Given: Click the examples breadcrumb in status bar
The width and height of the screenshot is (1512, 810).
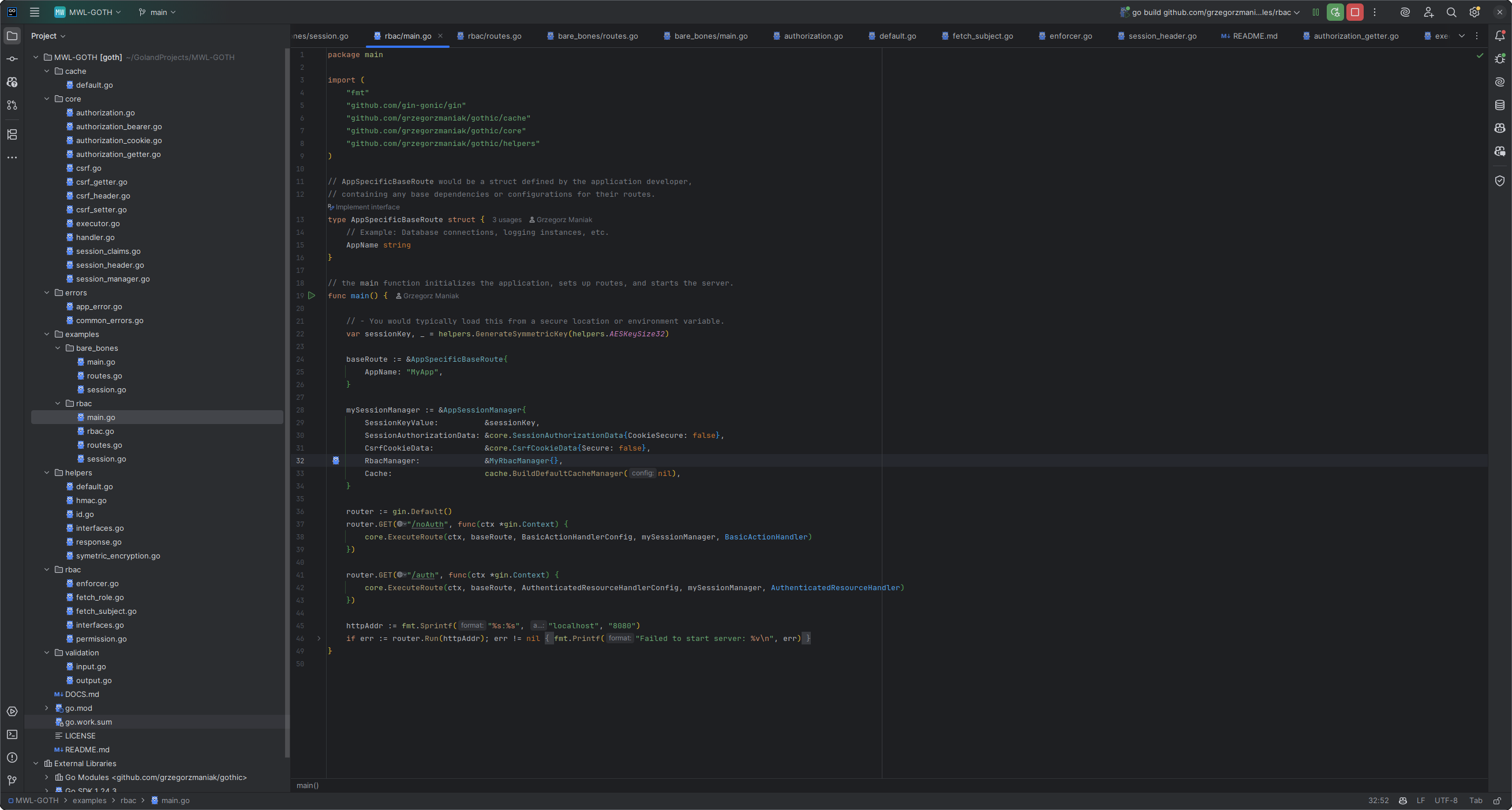Looking at the screenshot, I should 90,801.
